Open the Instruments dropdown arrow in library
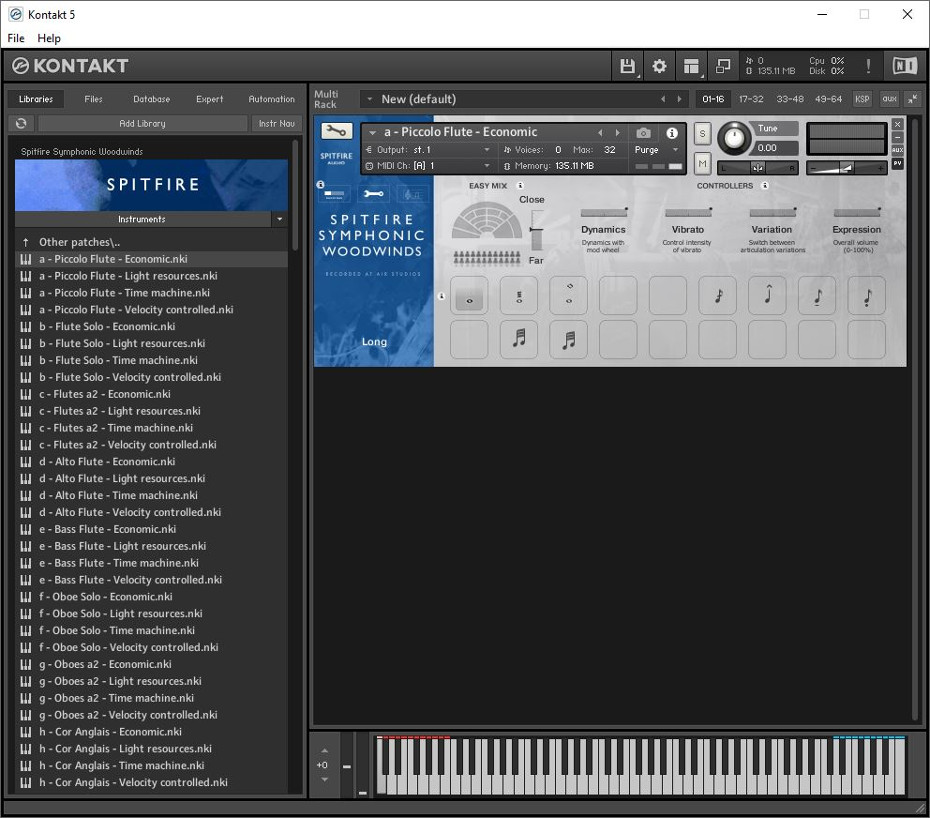Viewport: 930px width, 818px height. (280, 219)
